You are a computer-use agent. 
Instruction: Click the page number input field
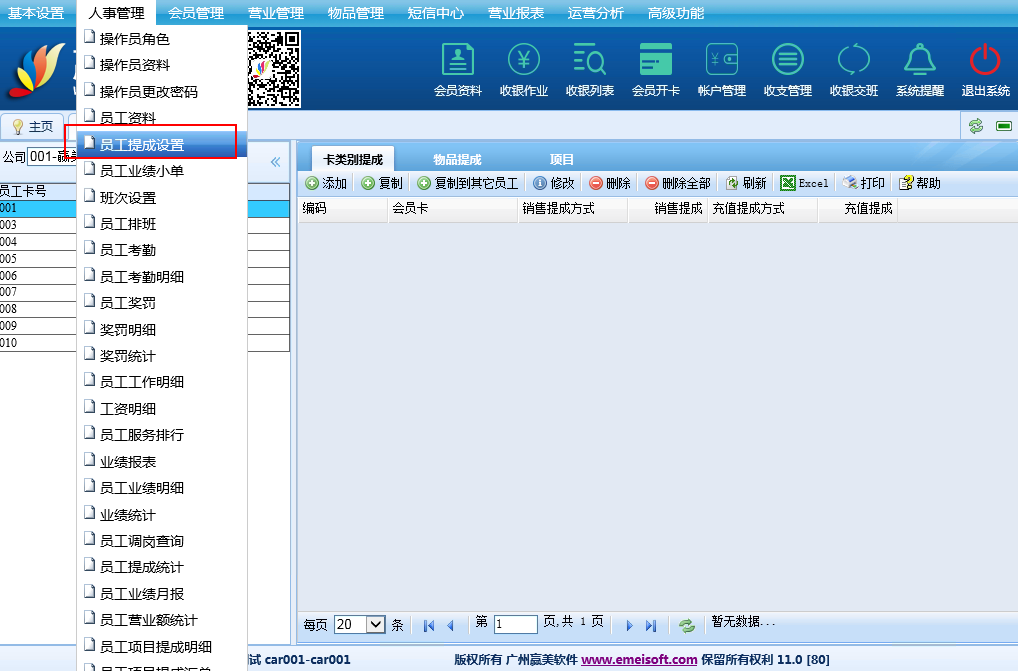(515, 624)
